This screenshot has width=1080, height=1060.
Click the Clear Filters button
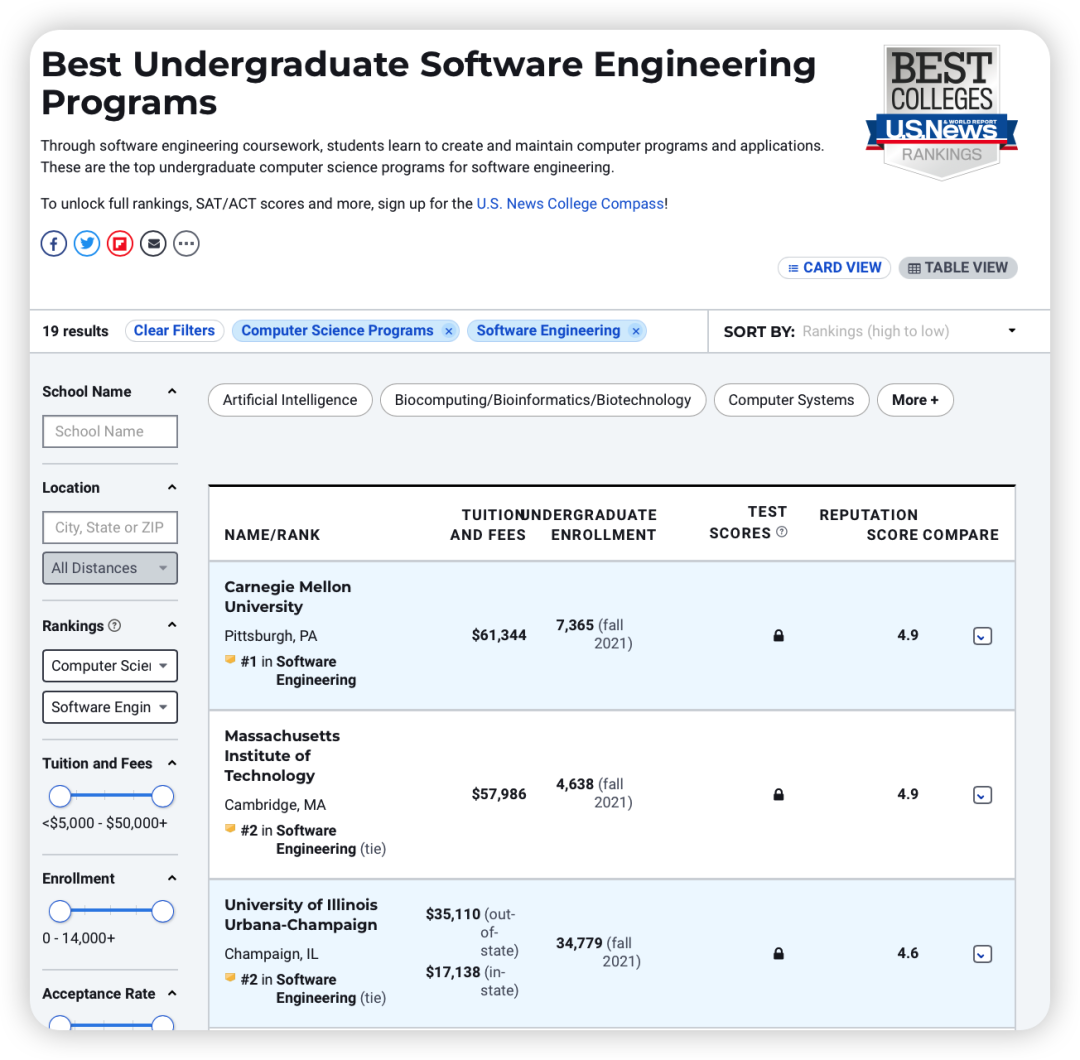pyautogui.click(x=174, y=331)
